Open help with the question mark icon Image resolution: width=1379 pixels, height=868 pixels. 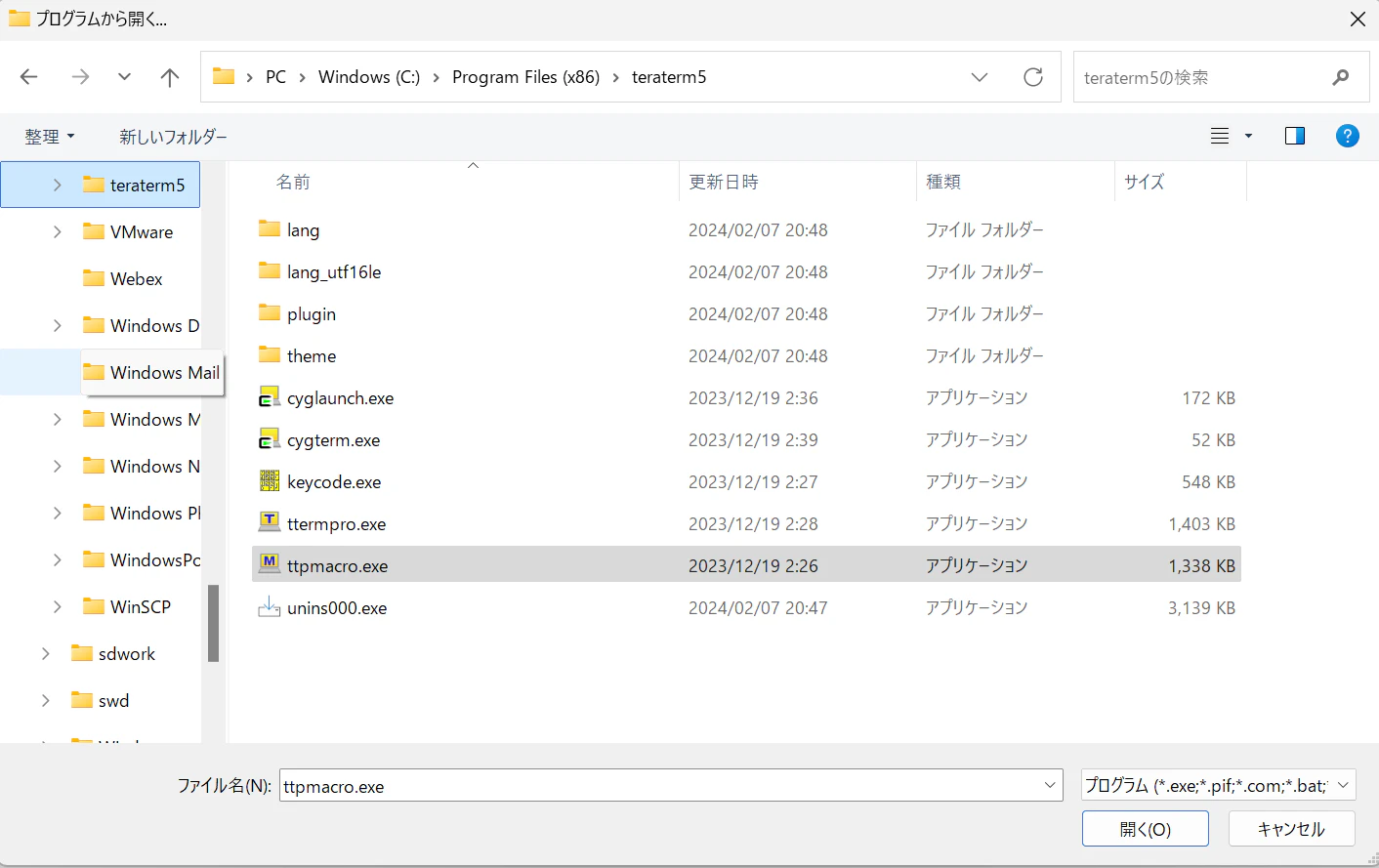click(x=1347, y=136)
